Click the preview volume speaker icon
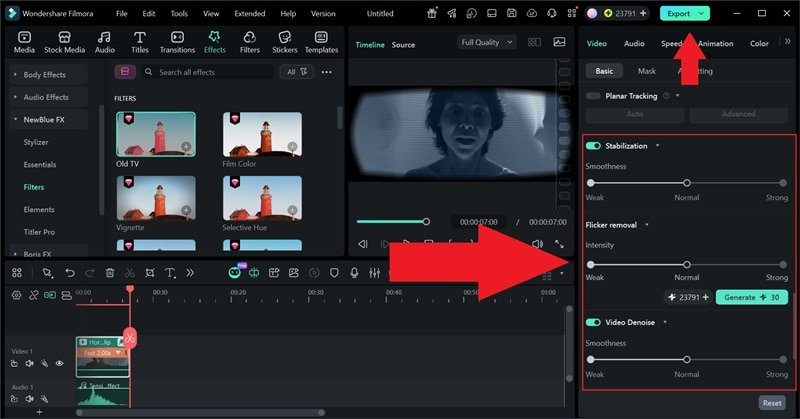 [x=538, y=244]
